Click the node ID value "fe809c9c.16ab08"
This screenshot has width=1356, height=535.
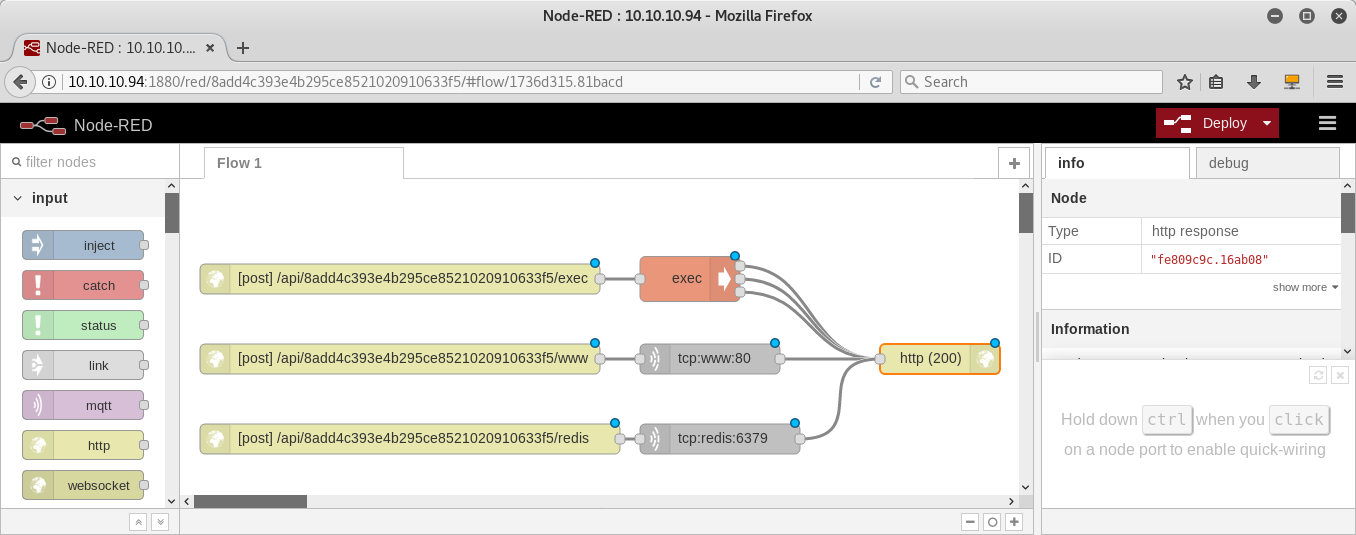(x=1210, y=259)
